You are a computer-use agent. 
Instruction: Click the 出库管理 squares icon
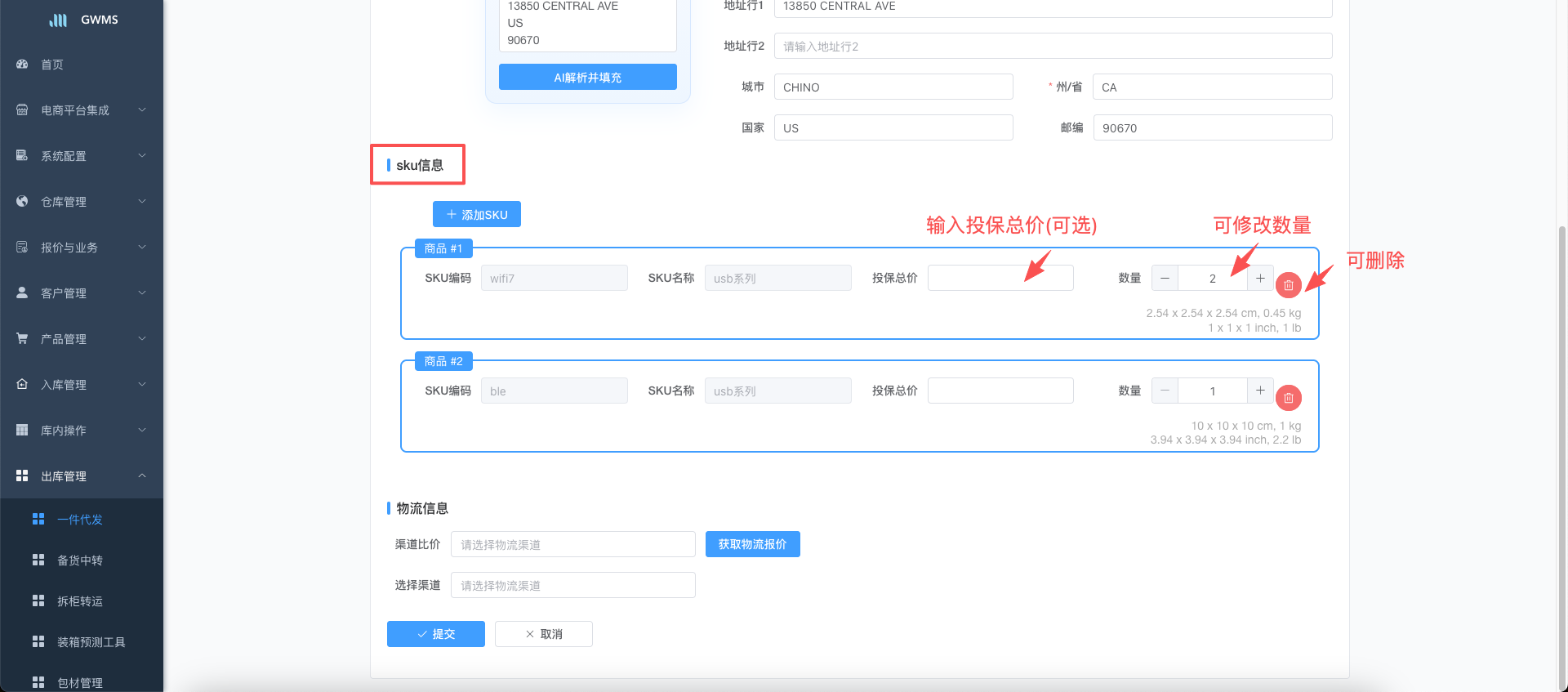[x=22, y=475]
